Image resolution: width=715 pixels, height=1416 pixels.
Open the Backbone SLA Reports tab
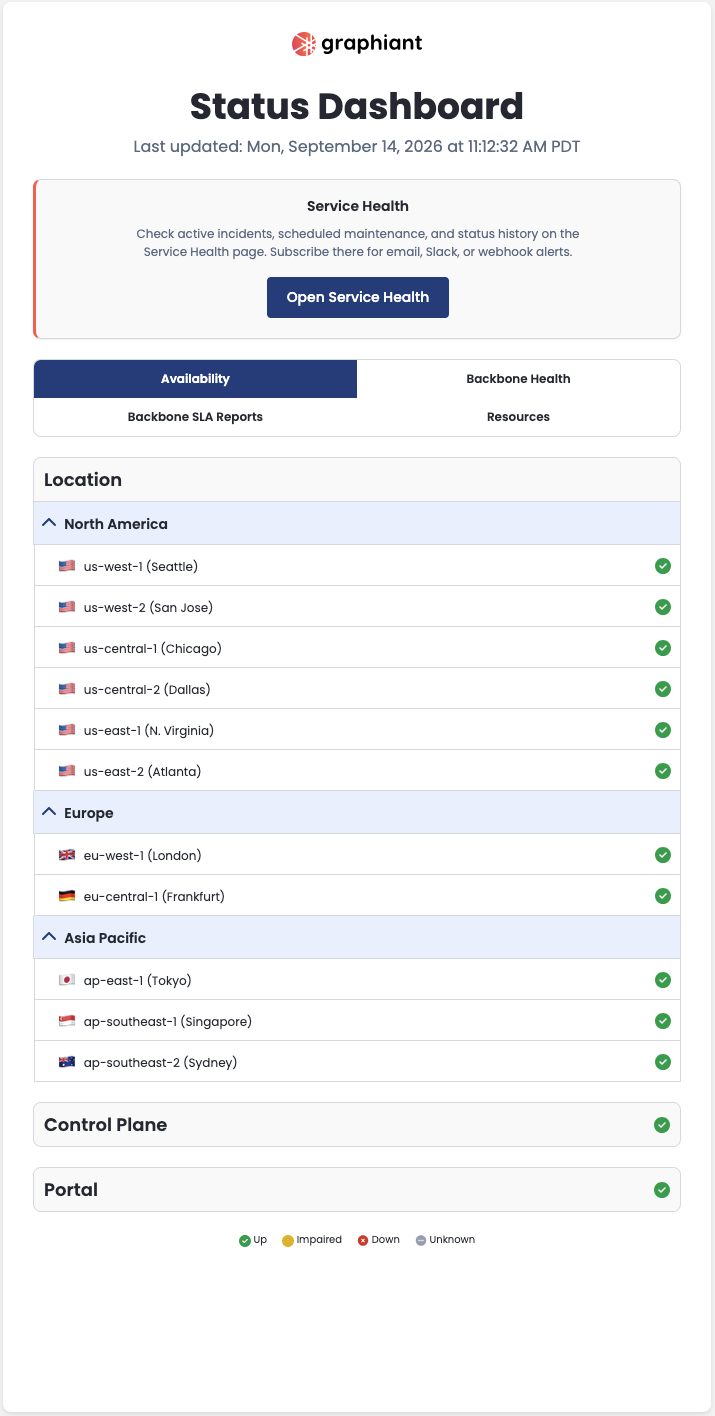(195, 417)
